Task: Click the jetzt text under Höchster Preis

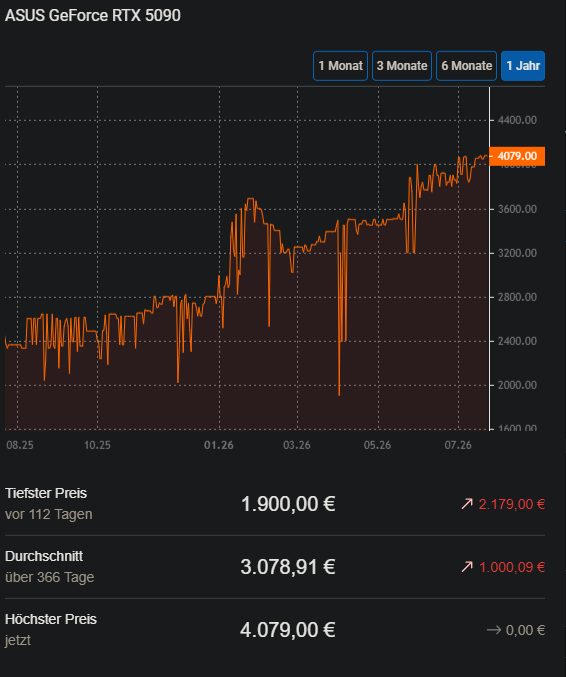Action: tap(18, 640)
